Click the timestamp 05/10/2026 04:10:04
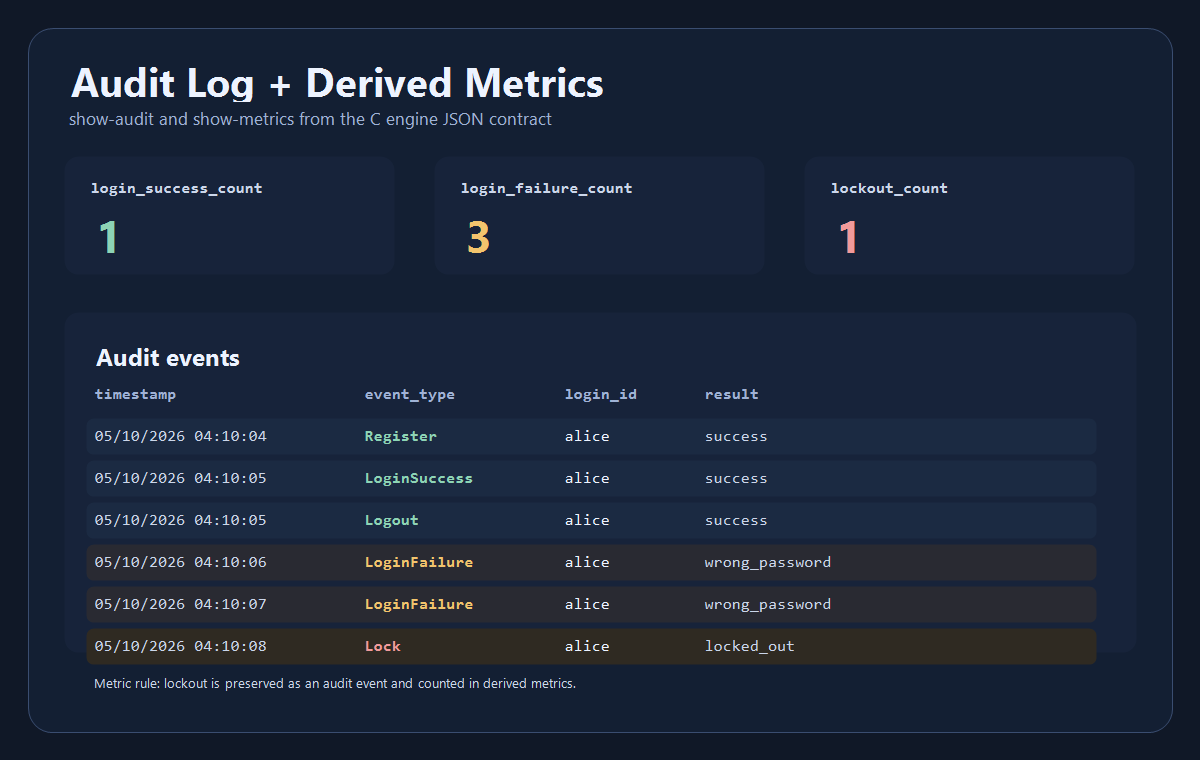The width and height of the screenshot is (1200, 760). tap(181, 436)
